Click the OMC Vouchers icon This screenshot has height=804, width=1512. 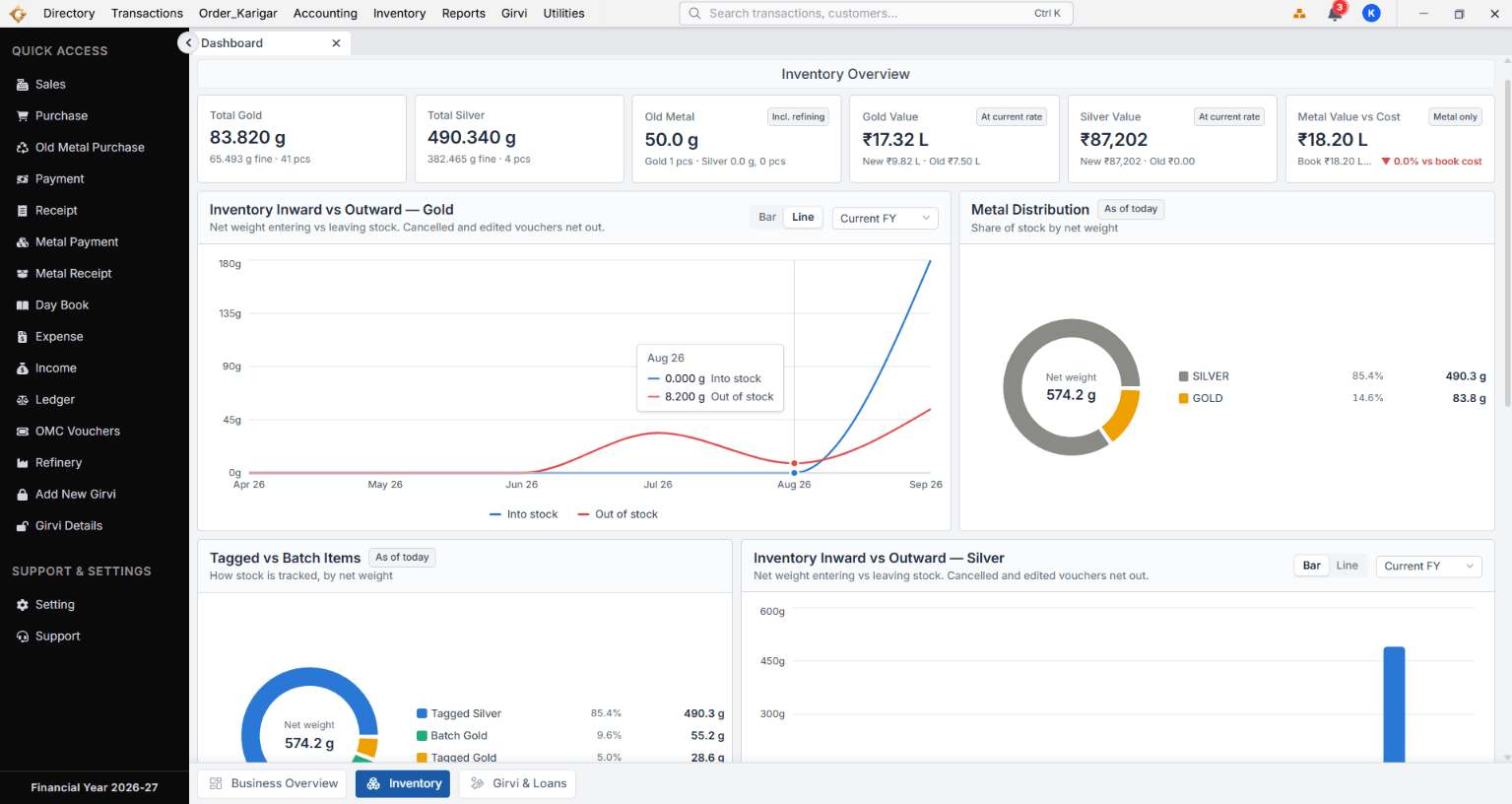click(23, 432)
